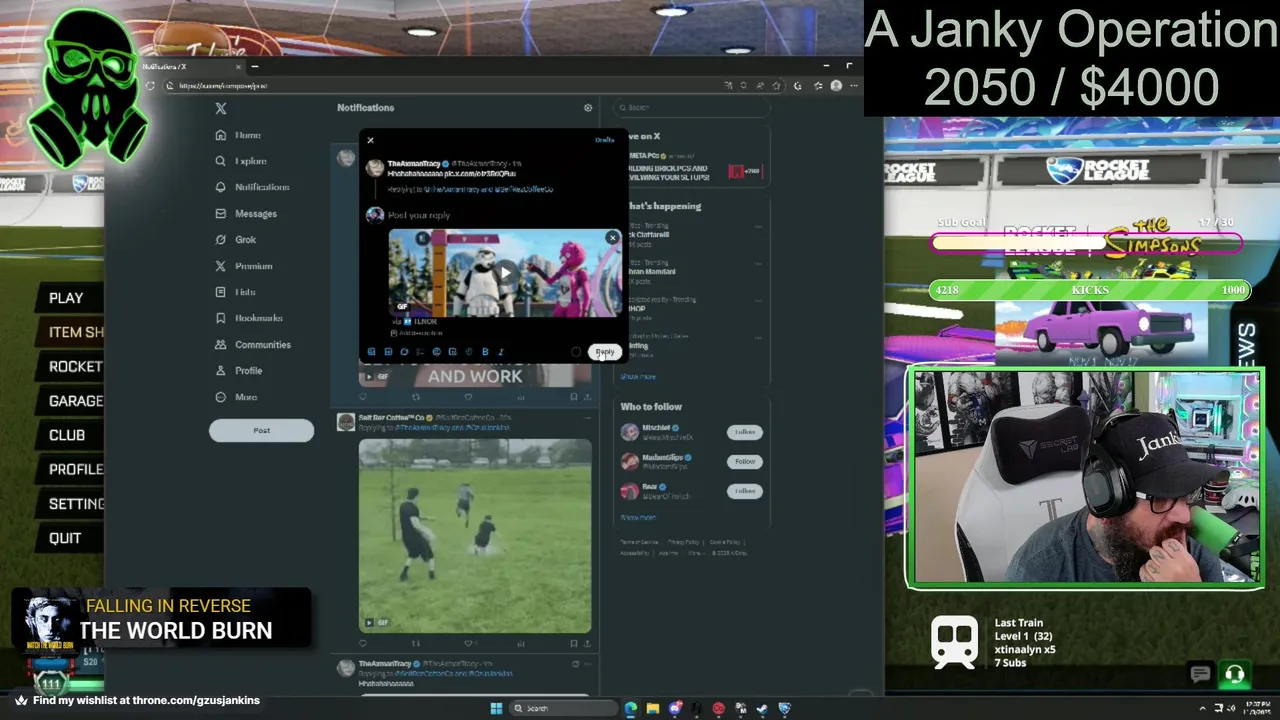Open browser profile avatar
The height and width of the screenshot is (720, 1280).
pyautogui.click(x=836, y=86)
